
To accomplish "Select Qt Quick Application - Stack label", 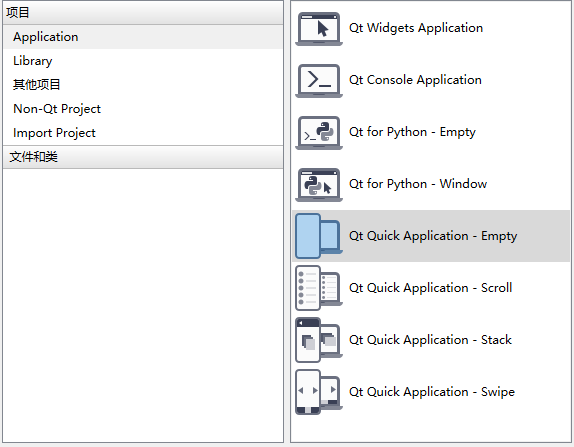I will point(430,340).
